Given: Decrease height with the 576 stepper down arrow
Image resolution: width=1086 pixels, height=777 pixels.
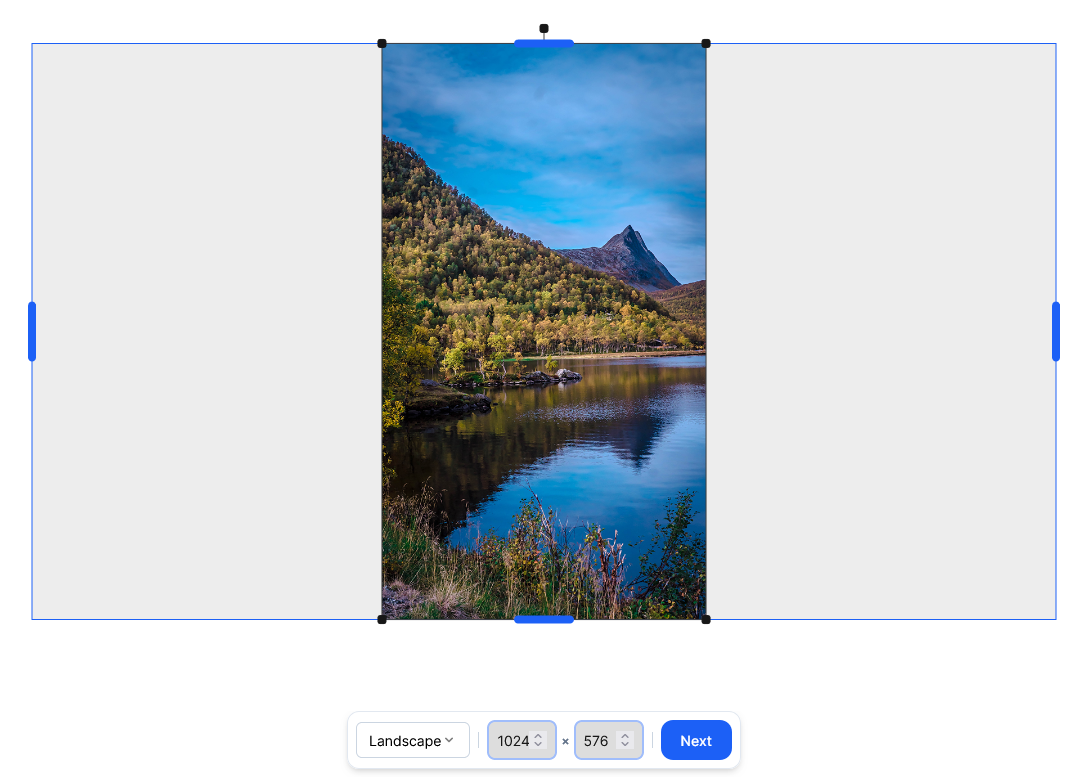Looking at the screenshot, I should pyautogui.click(x=626, y=745).
